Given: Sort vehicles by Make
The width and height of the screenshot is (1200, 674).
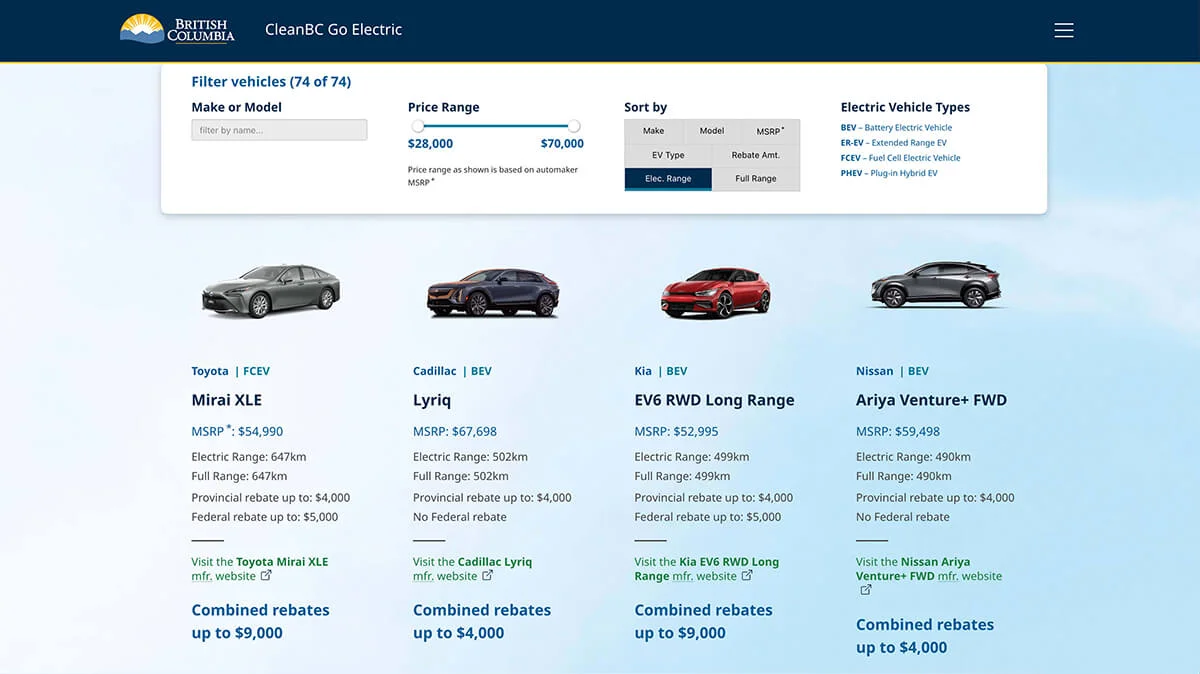Looking at the screenshot, I should (x=653, y=131).
